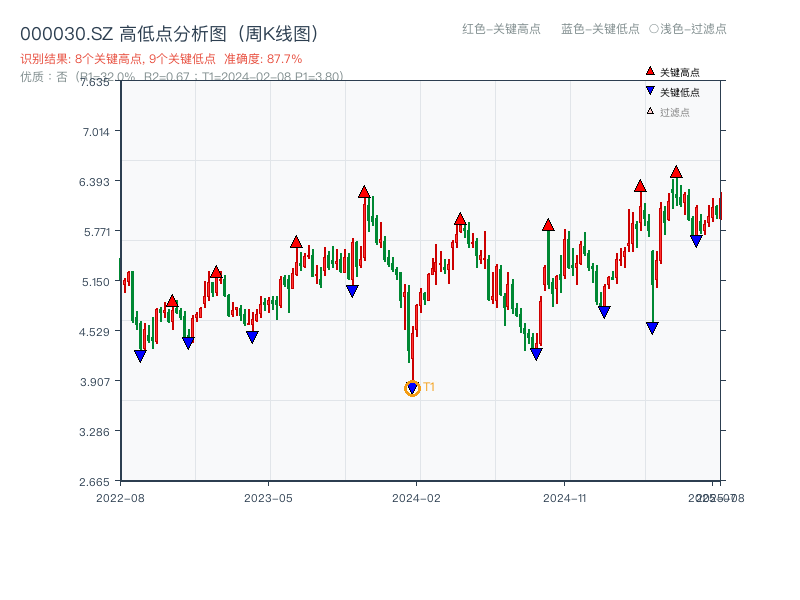Screen dimensions: 800x600
Task: Click the 2023-05 x-axis date label
Action: click(x=268, y=498)
